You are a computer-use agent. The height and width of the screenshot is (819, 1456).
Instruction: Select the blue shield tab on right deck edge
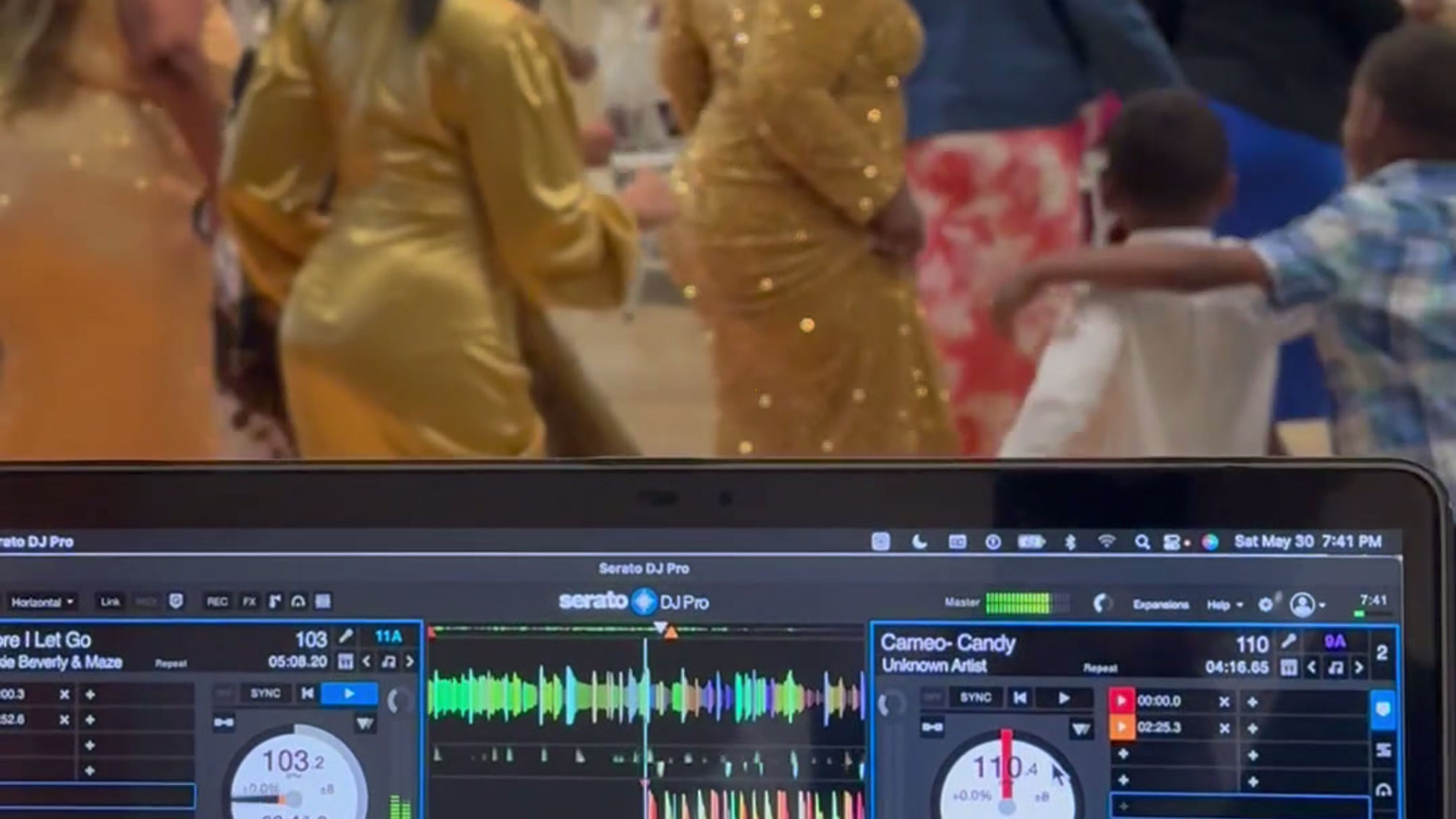(x=1383, y=710)
